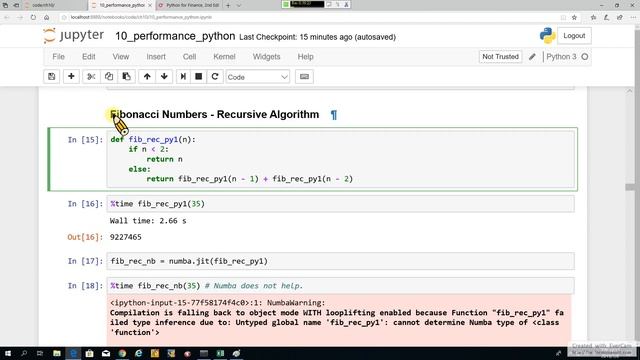Open Windows search from the taskbar
The height and width of the screenshot is (360, 640).
pos(24,353)
